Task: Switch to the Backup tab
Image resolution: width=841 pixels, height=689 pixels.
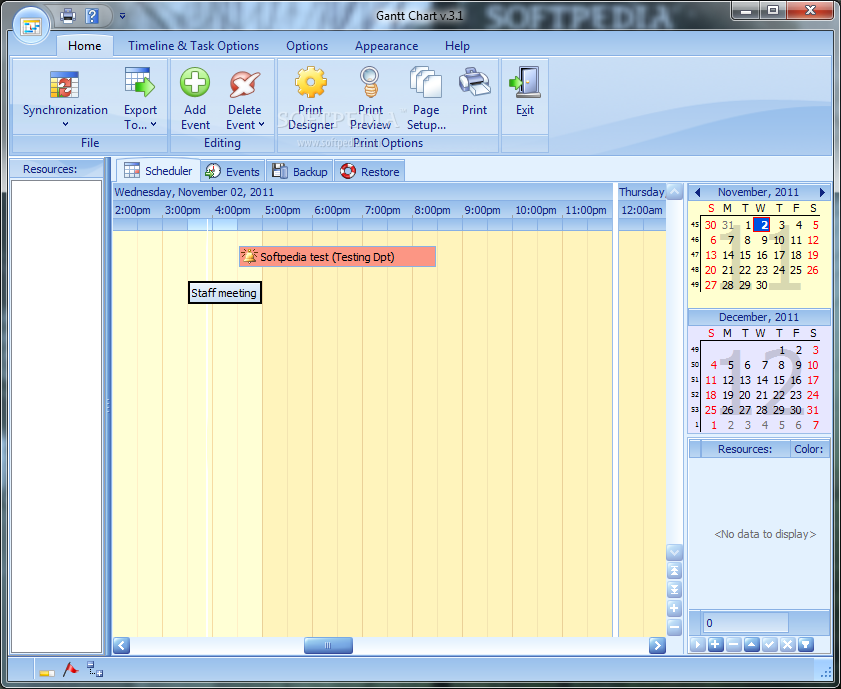Action: point(300,172)
